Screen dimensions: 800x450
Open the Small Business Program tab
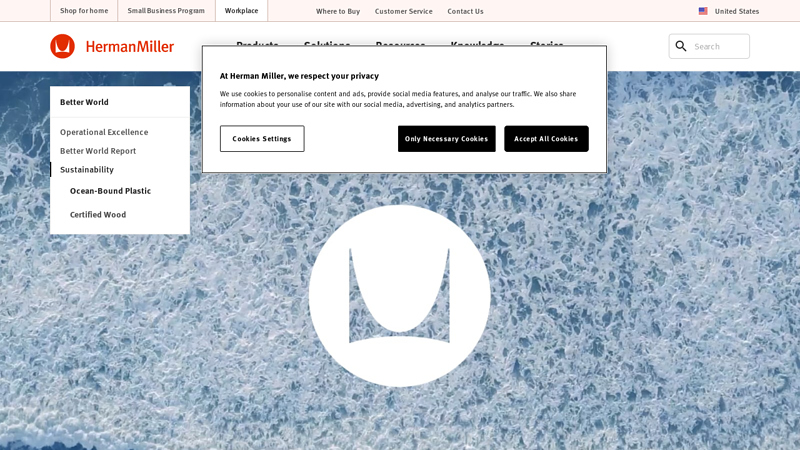166,11
